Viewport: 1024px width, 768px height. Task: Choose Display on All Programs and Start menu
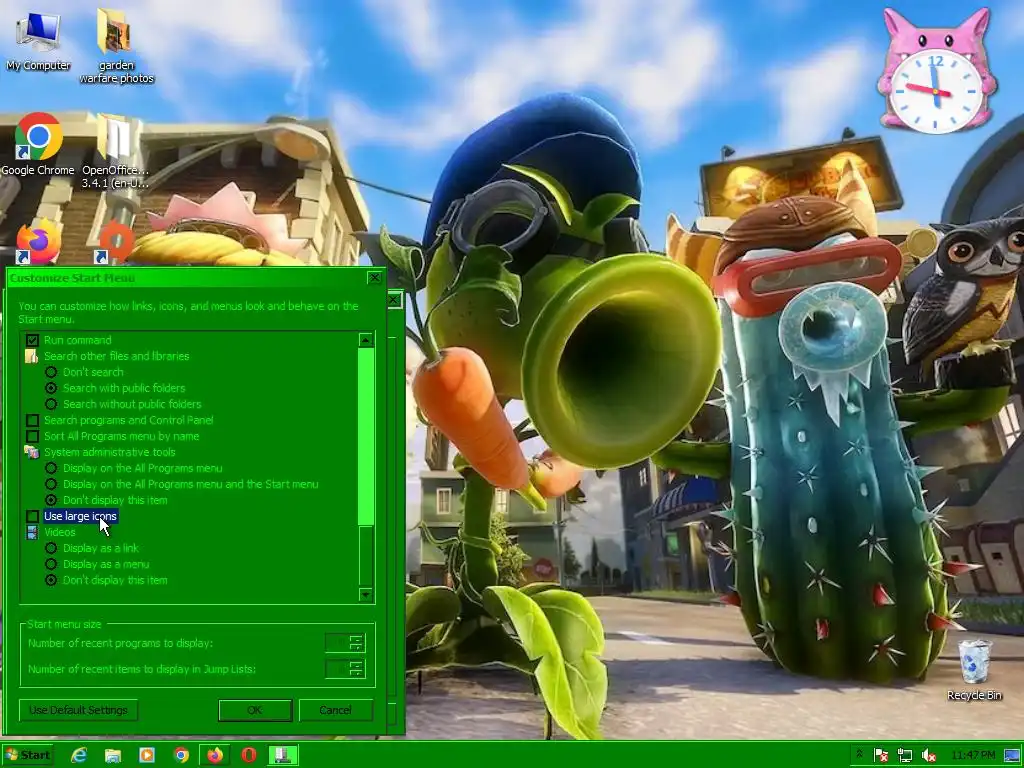click(51, 484)
